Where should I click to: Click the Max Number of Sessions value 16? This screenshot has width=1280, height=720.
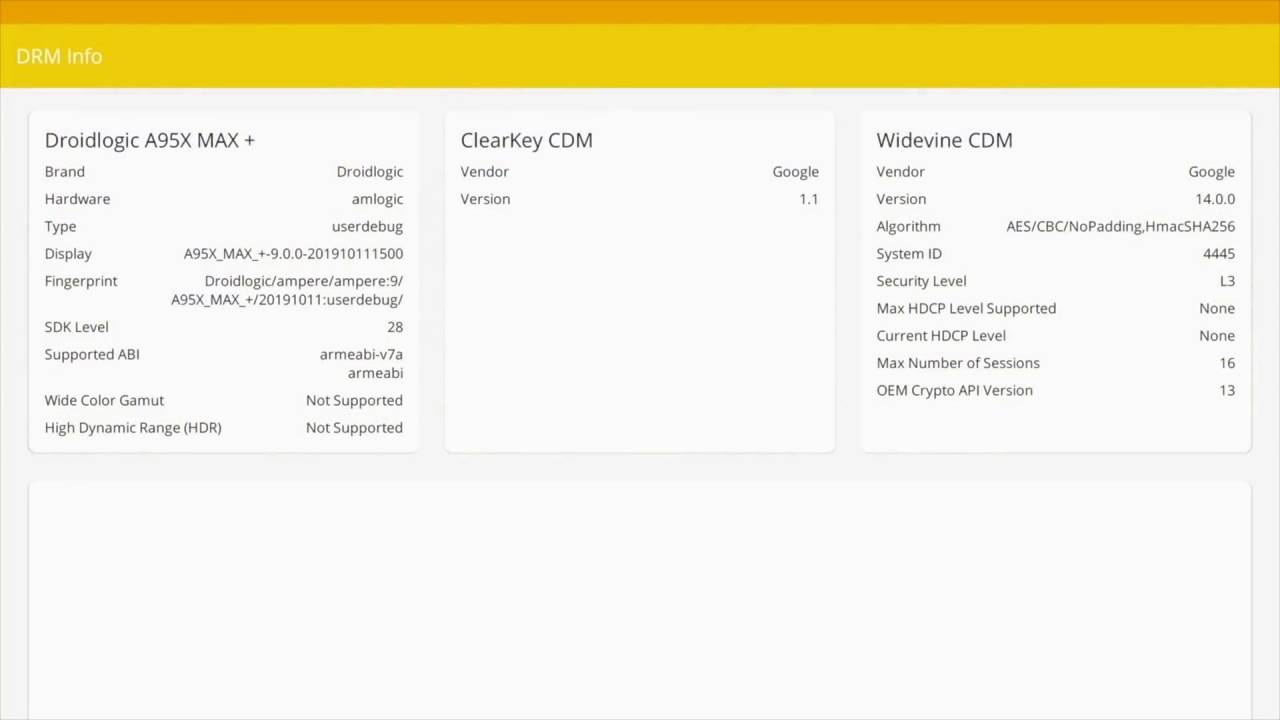point(1227,363)
